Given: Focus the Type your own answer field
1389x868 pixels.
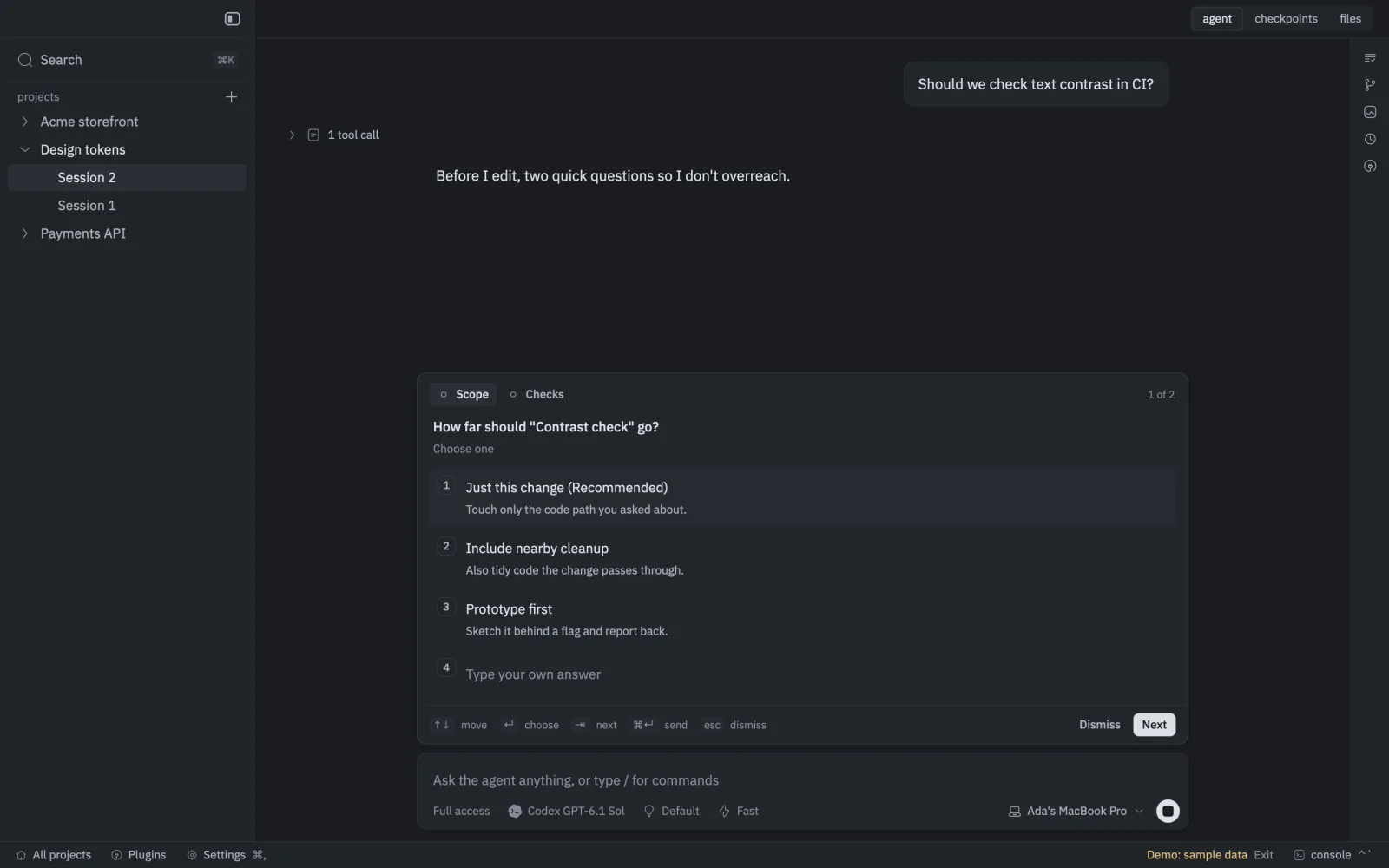Looking at the screenshot, I should [x=802, y=674].
